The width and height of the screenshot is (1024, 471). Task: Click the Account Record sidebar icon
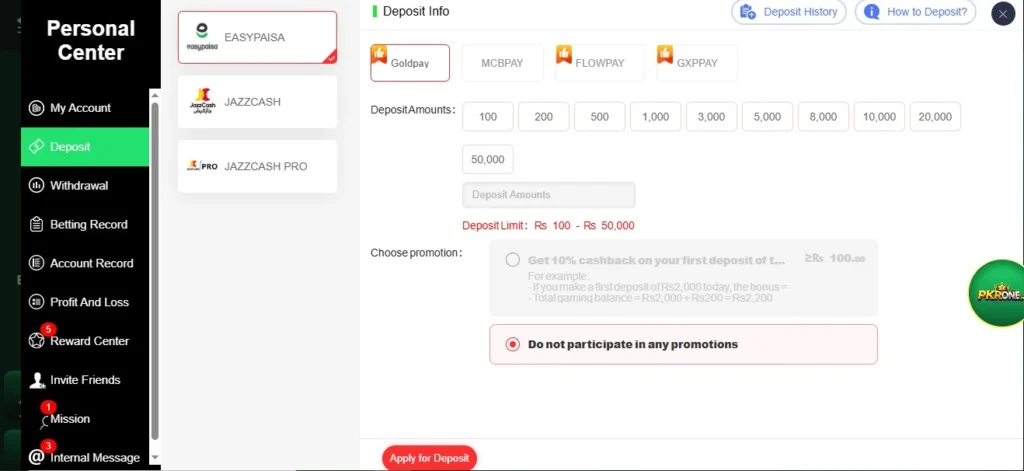tap(37, 263)
